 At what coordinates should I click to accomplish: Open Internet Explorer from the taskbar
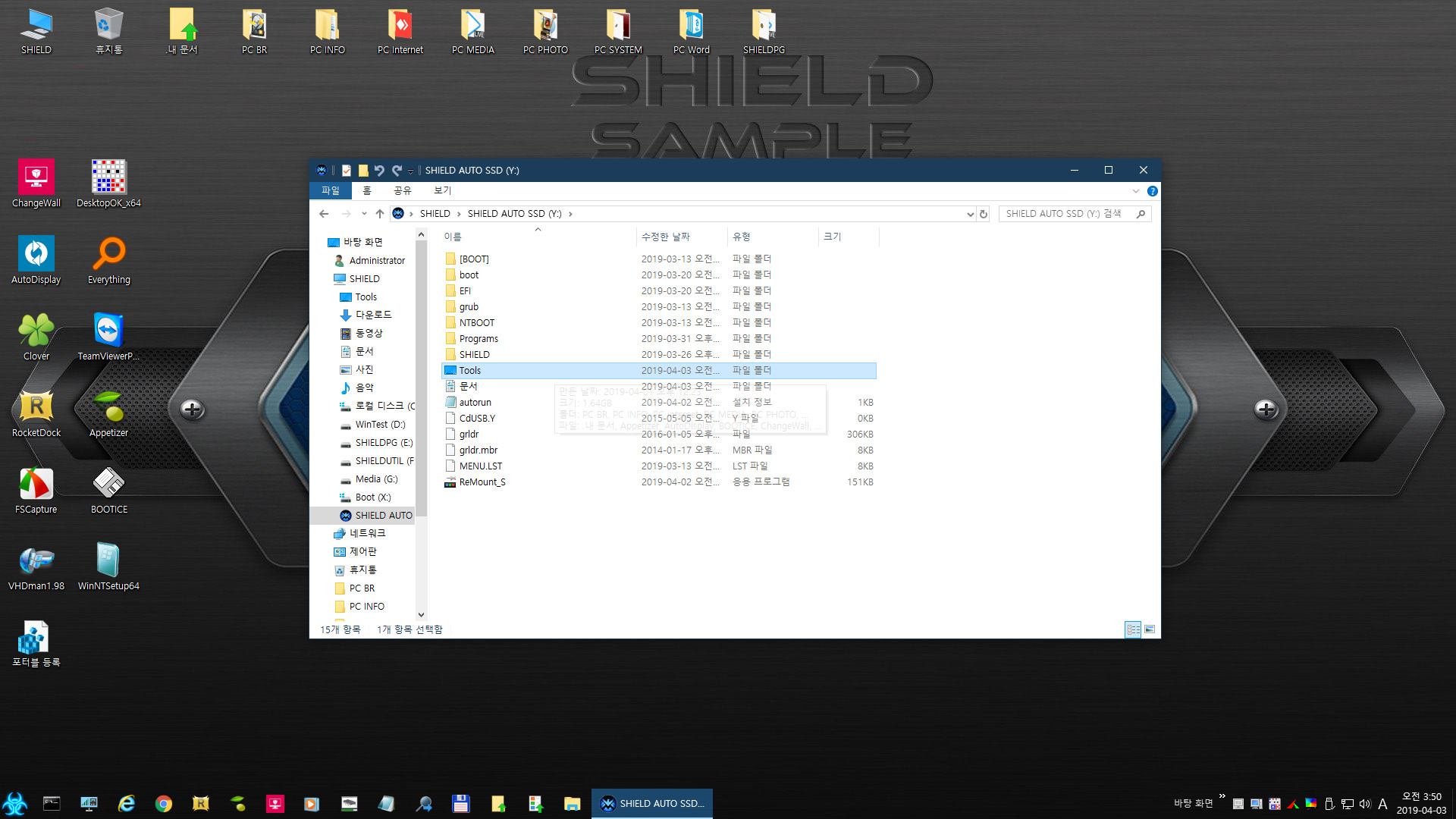127,803
